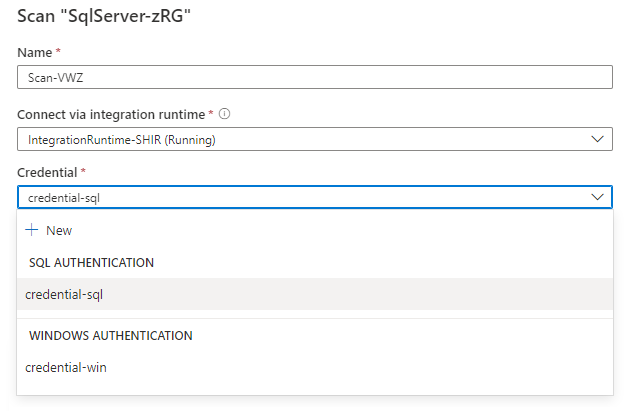Create a New credential
This screenshot has width=632, height=411.
pyautogui.click(x=59, y=230)
